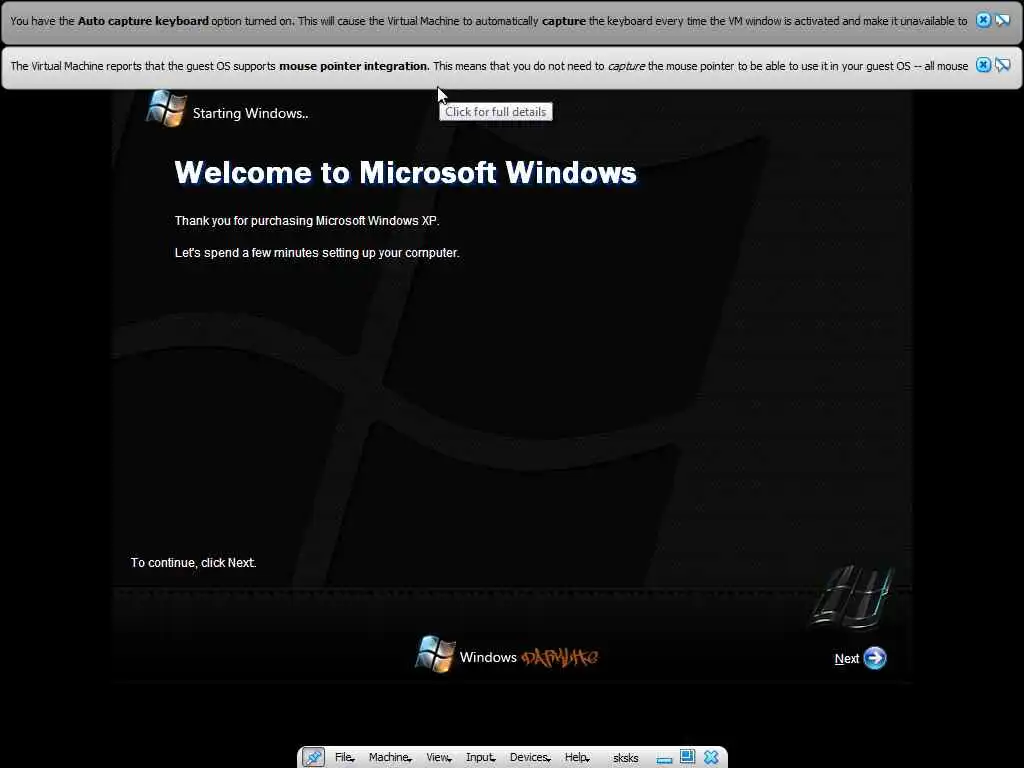The height and width of the screenshot is (768, 1024).
Task: Click the sksks VM name label
Action: point(626,758)
